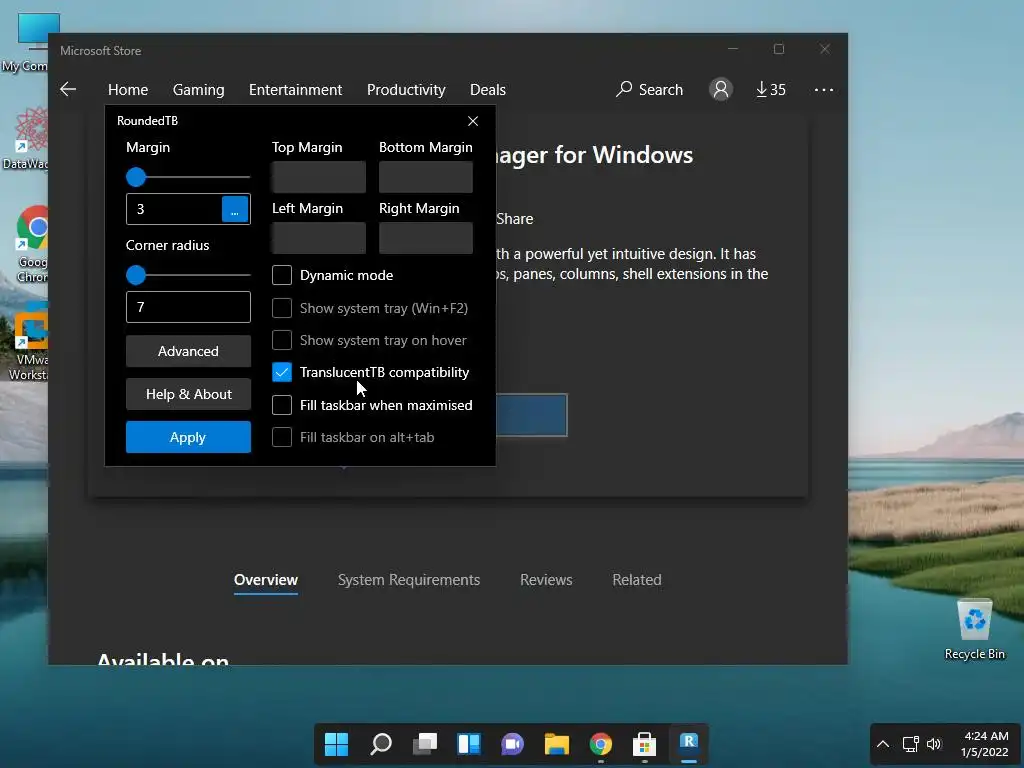Click the Top Margin input box

click(319, 177)
